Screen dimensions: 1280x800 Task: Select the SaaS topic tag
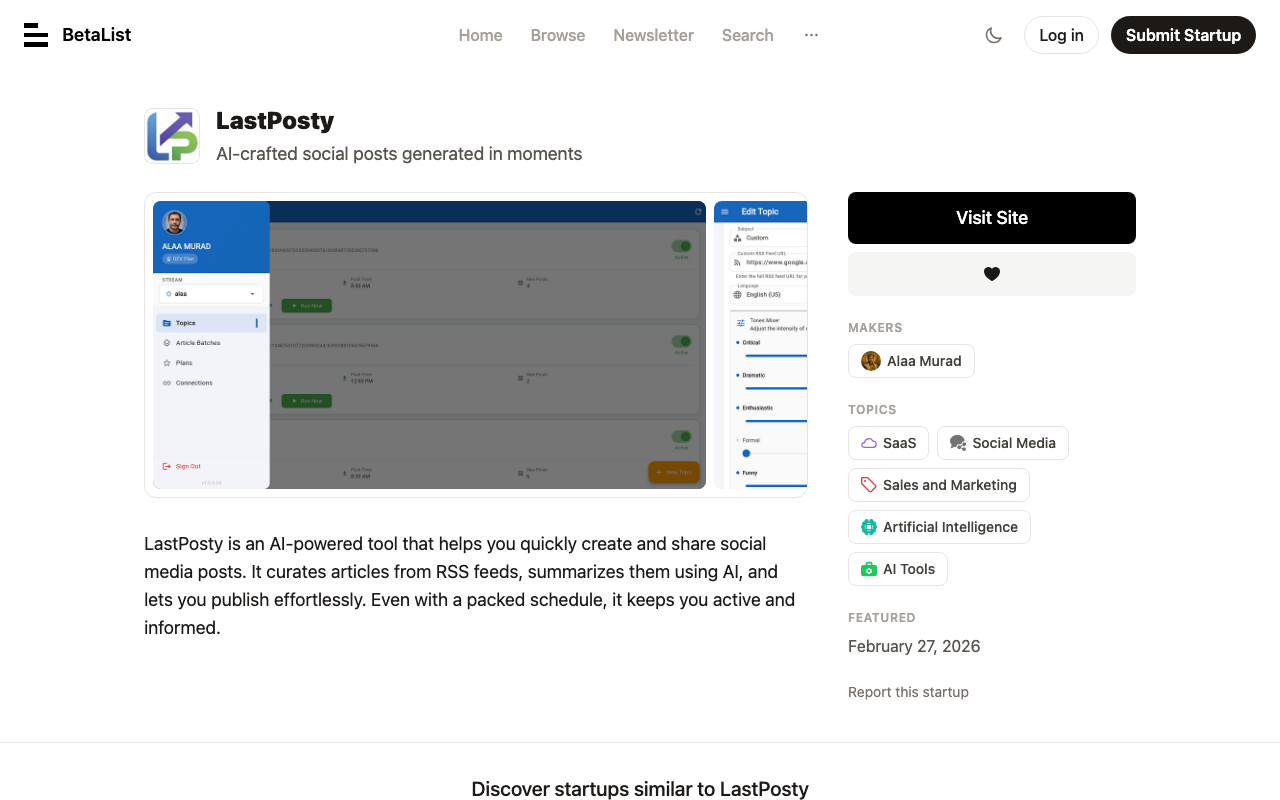tap(888, 443)
